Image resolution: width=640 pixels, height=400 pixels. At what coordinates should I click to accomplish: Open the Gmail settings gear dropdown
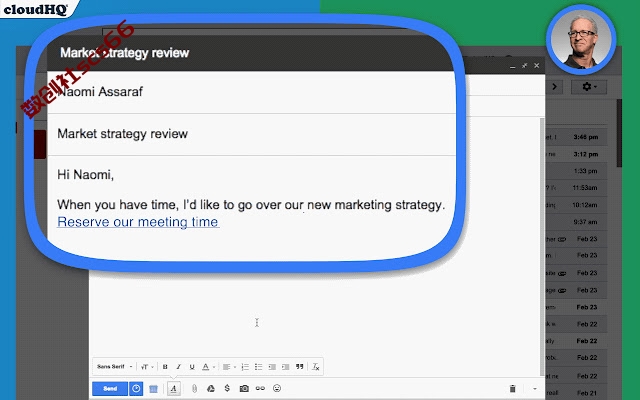click(589, 87)
